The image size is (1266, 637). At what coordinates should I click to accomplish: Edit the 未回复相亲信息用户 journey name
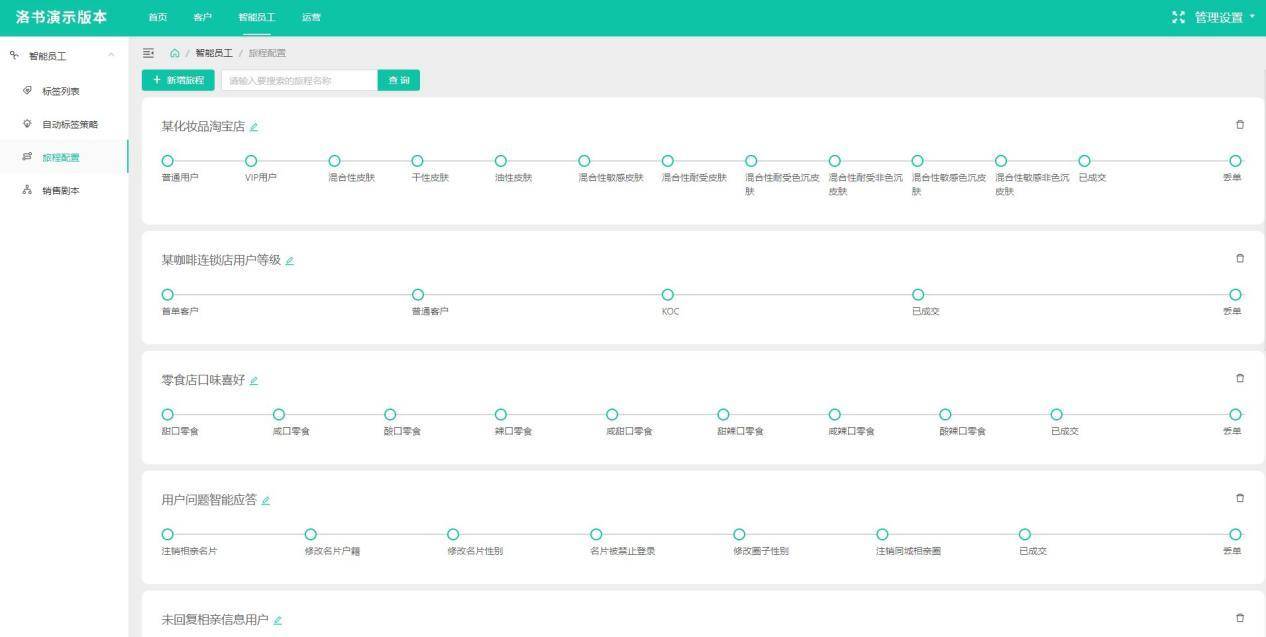pyautogui.click(x=278, y=621)
